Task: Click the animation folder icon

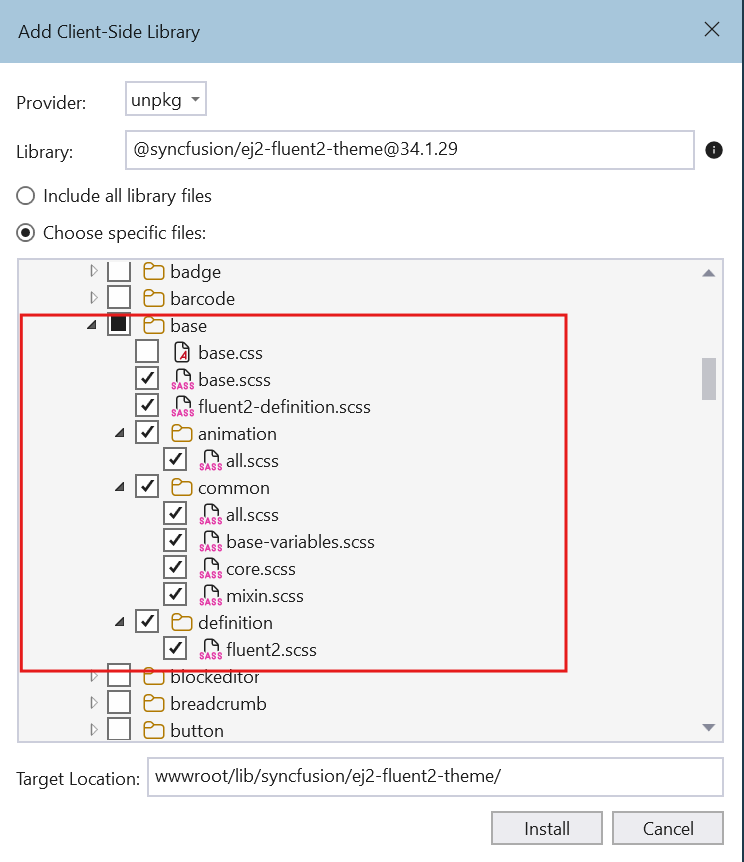Action: tap(181, 433)
